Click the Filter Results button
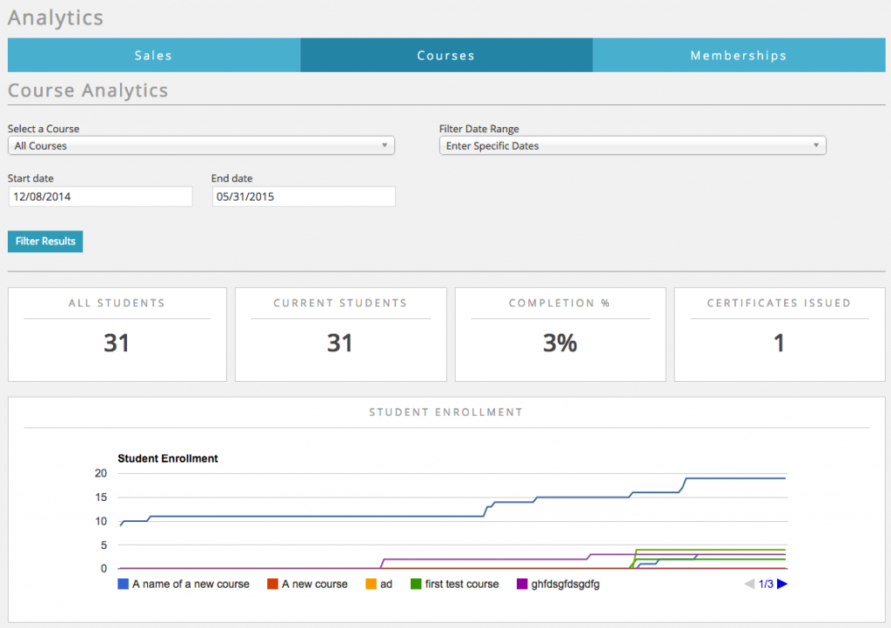 point(44,241)
